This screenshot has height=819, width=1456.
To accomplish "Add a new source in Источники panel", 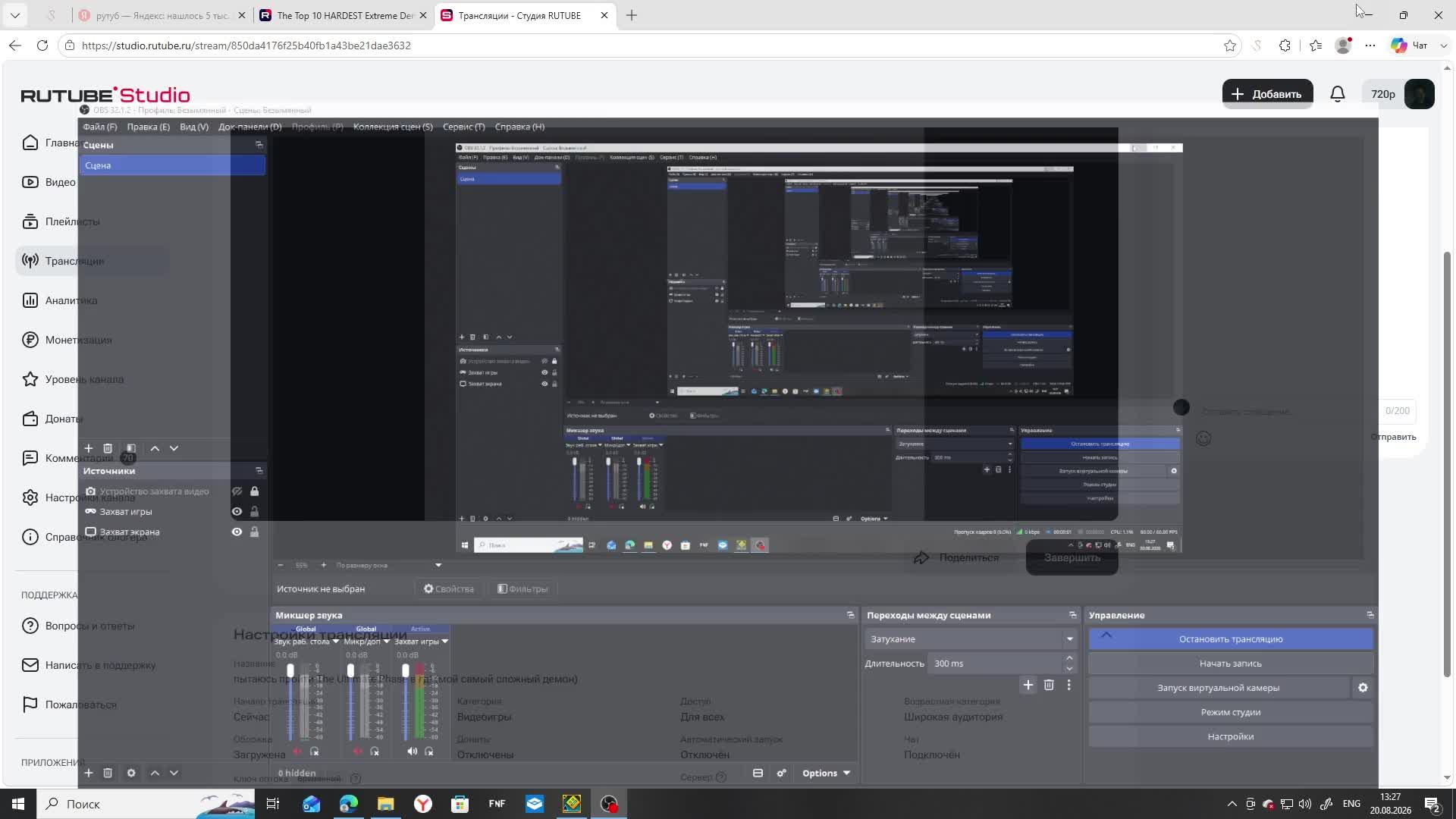I will [x=89, y=773].
